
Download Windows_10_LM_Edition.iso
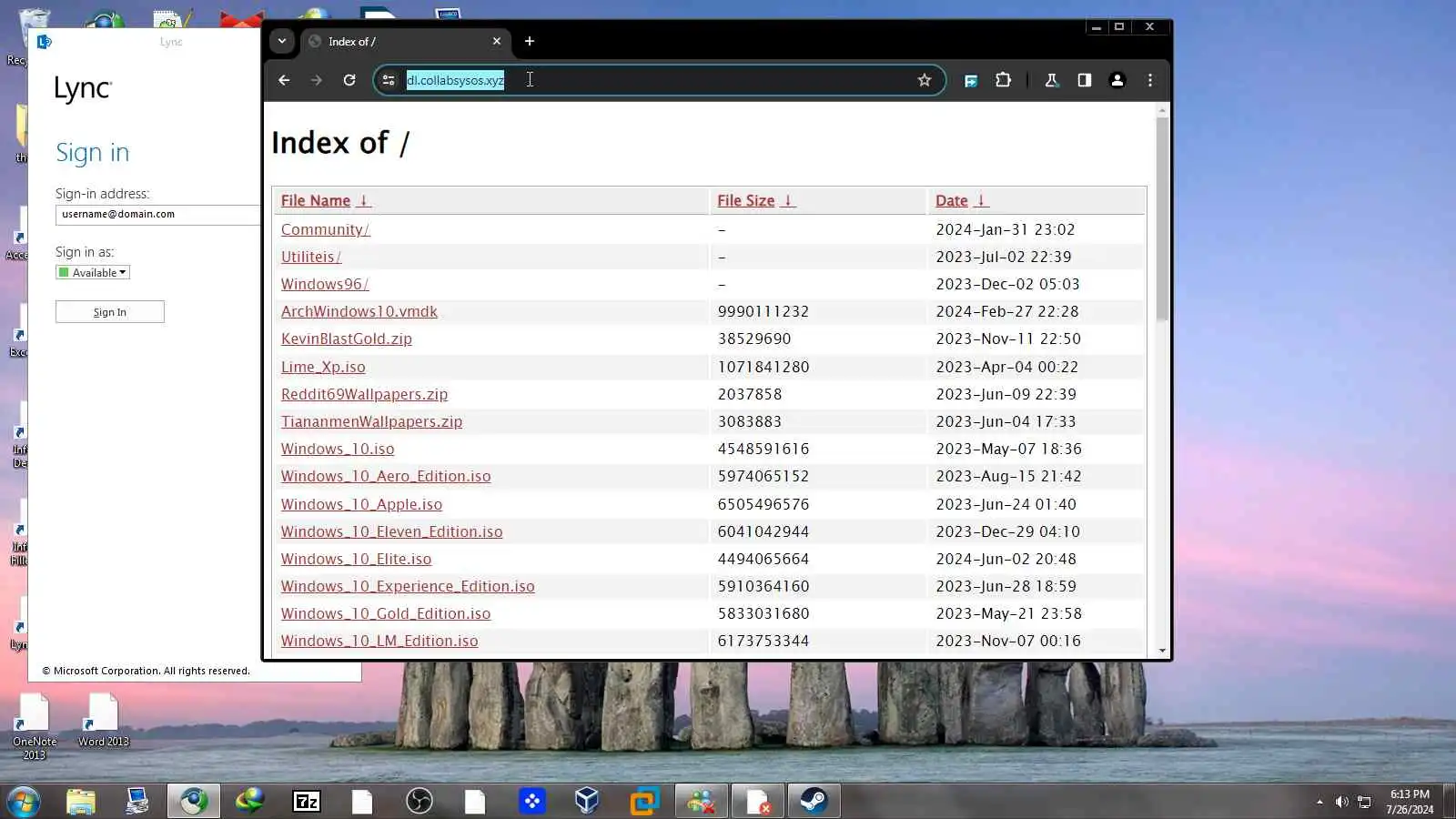point(379,641)
